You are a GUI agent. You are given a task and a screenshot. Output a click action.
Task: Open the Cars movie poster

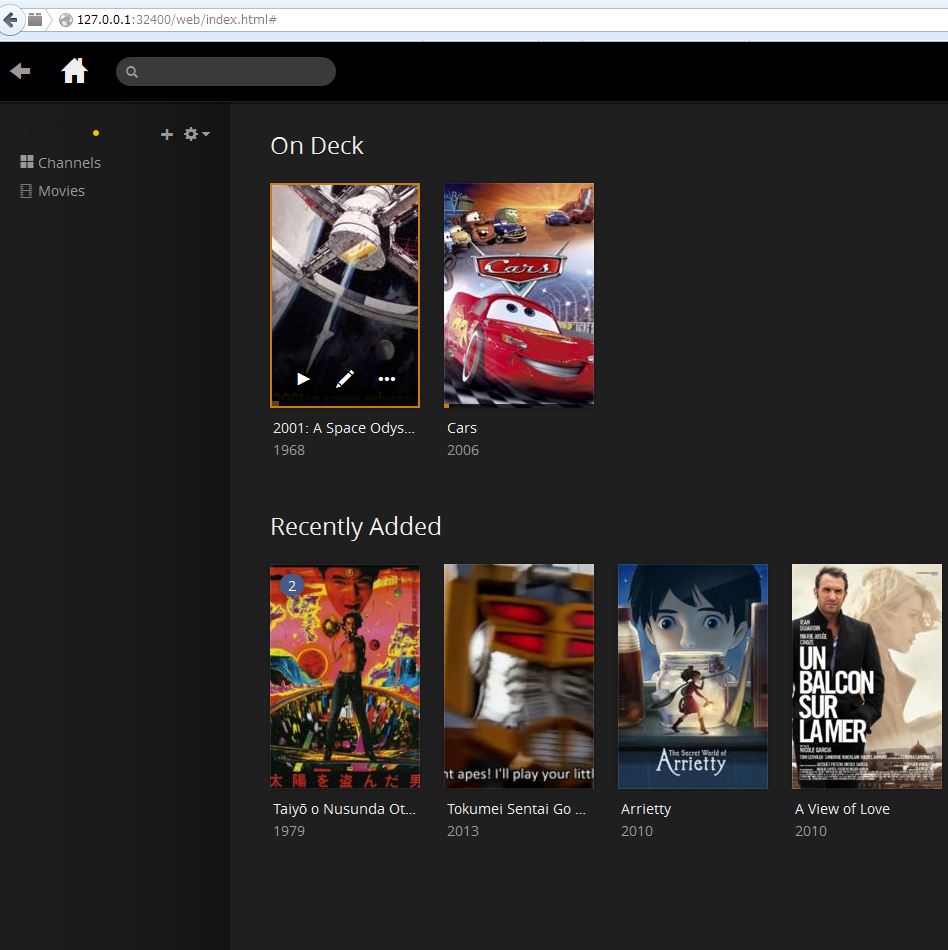pos(518,295)
